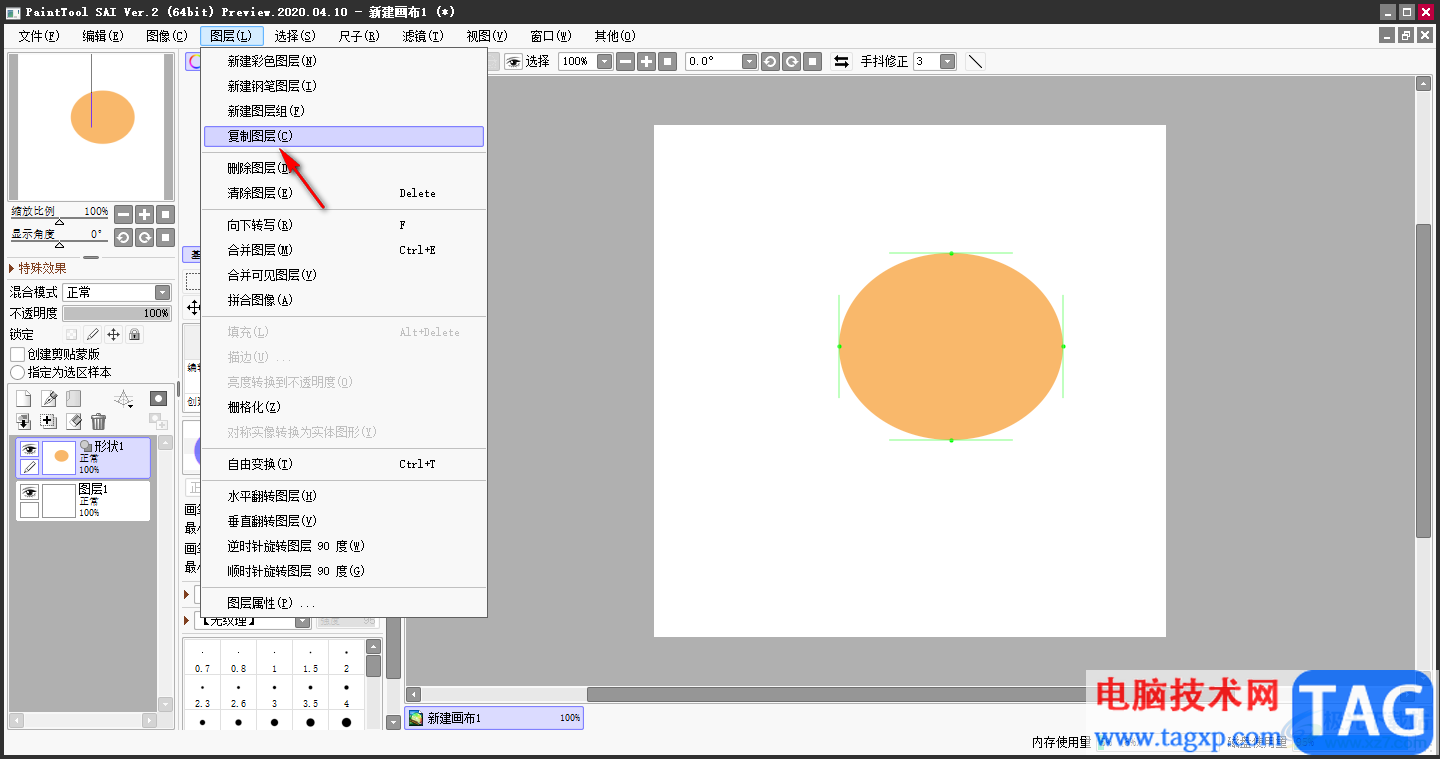Click the 不透明度 opacity slider
The width and height of the screenshot is (1440, 759).
point(116,313)
